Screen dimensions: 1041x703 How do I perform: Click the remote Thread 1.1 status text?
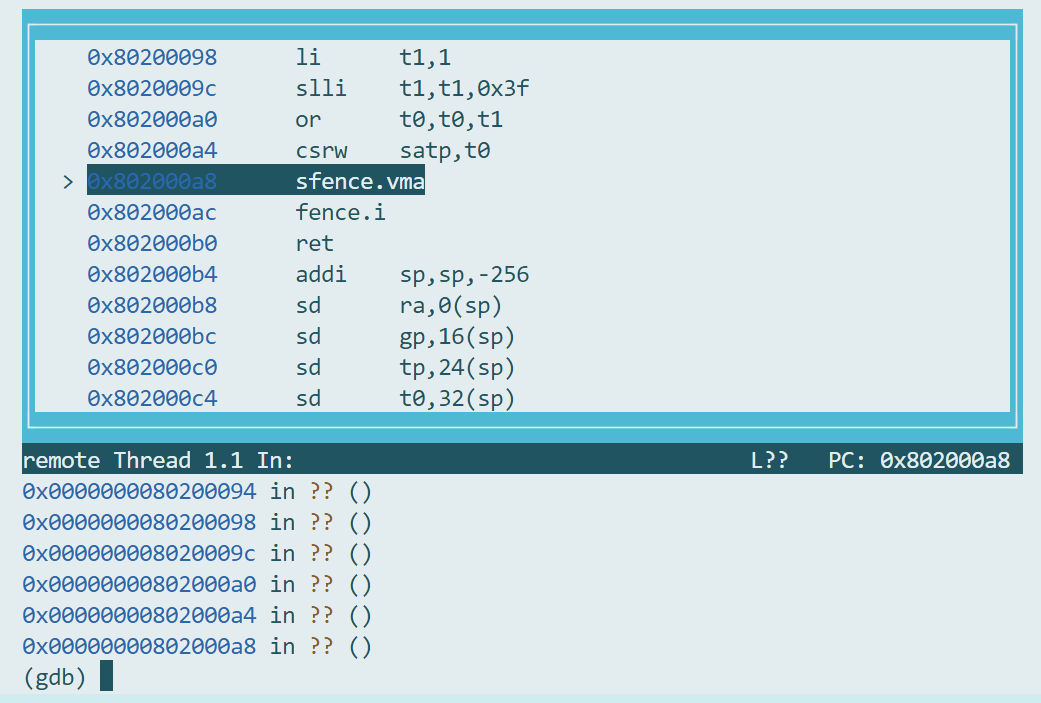(158, 460)
